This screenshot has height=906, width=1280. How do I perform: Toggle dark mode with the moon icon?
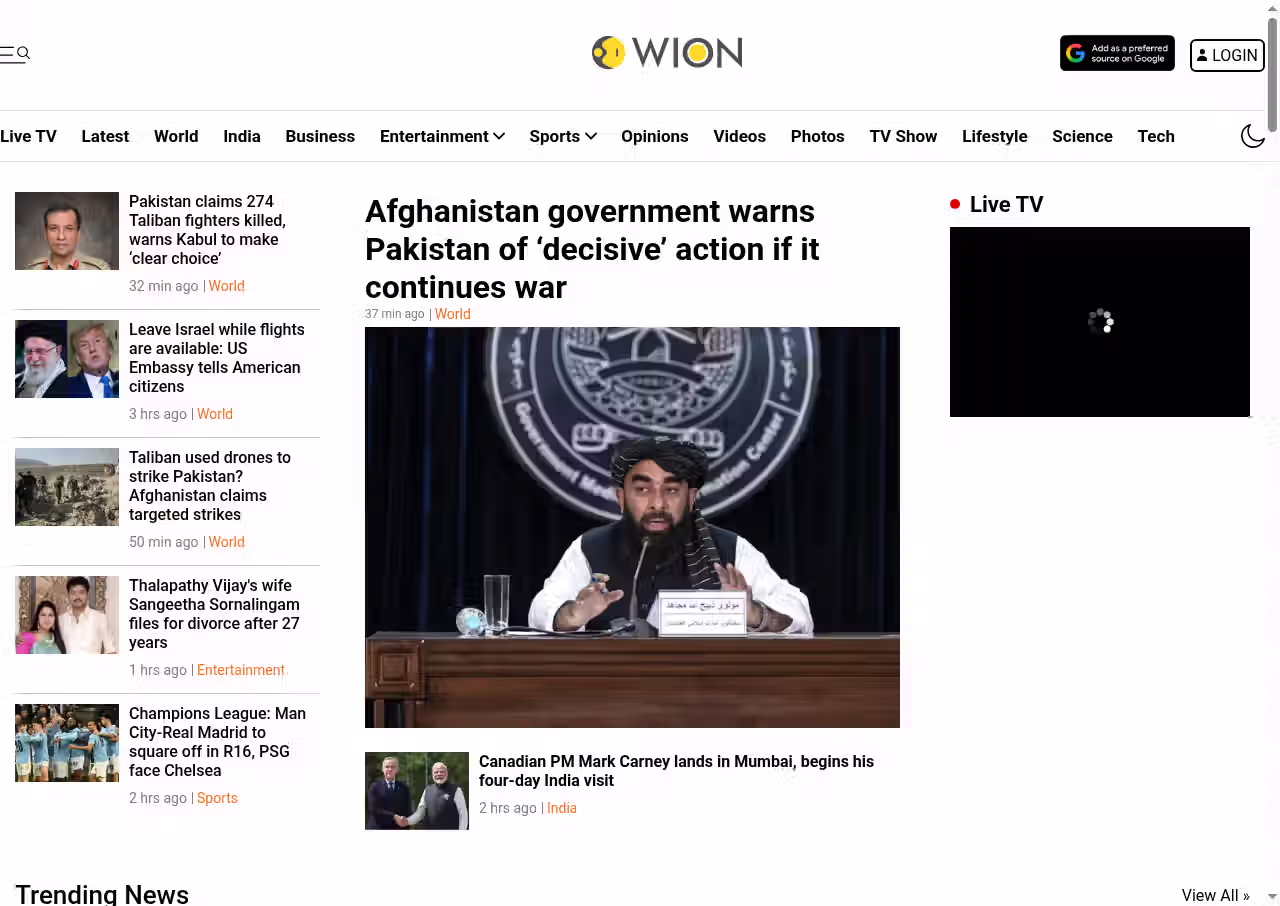[x=1253, y=136]
